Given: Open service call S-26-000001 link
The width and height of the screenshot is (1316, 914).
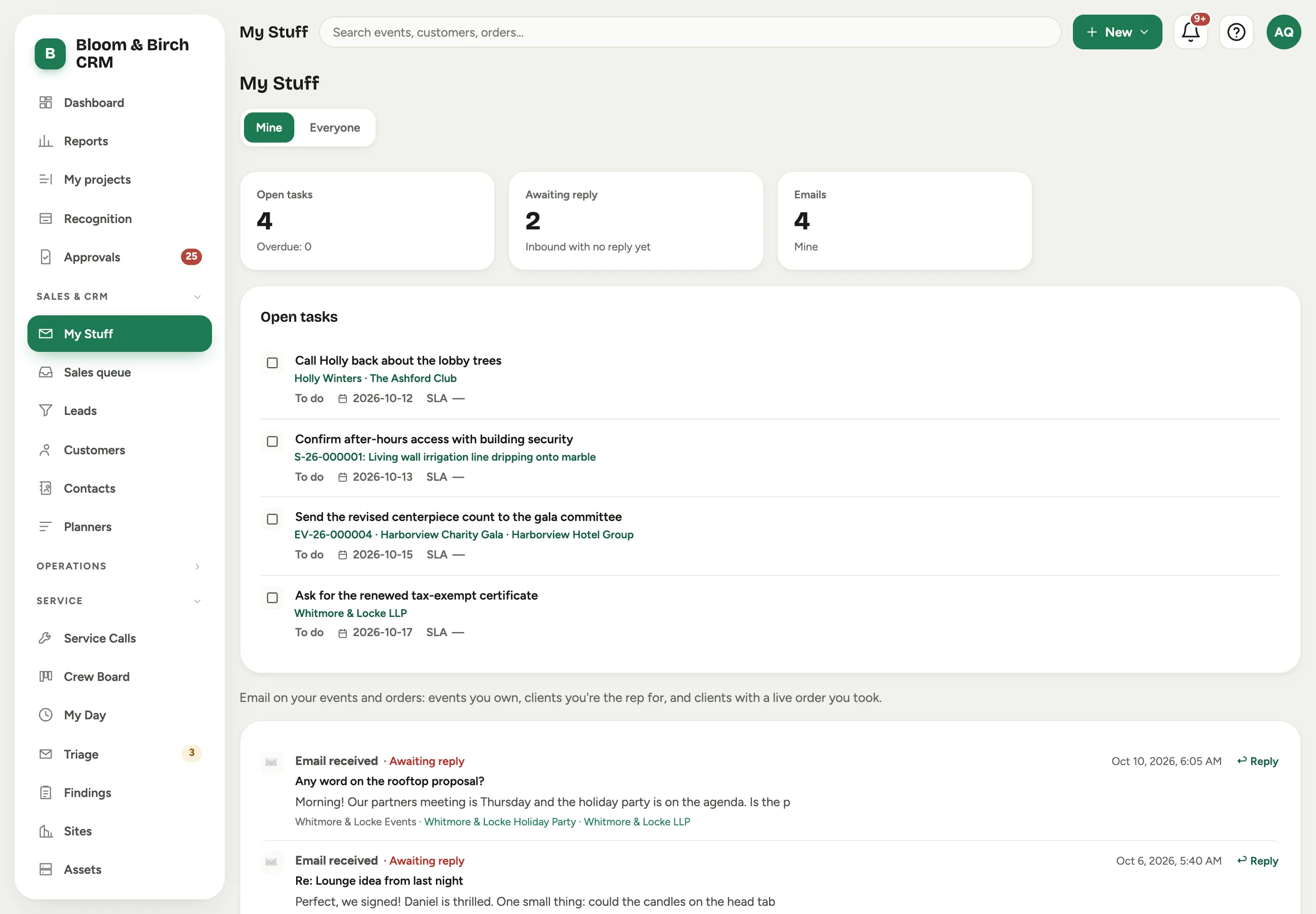Looking at the screenshot, I should (x=445, y=457).
